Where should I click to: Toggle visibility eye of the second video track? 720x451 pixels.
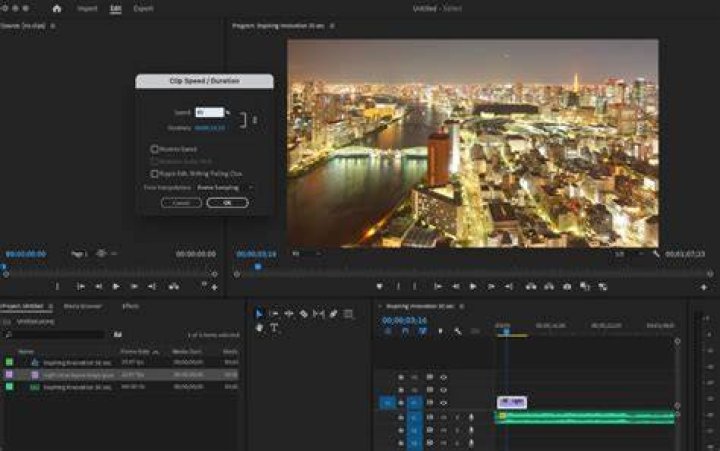(x=444, y=390)
